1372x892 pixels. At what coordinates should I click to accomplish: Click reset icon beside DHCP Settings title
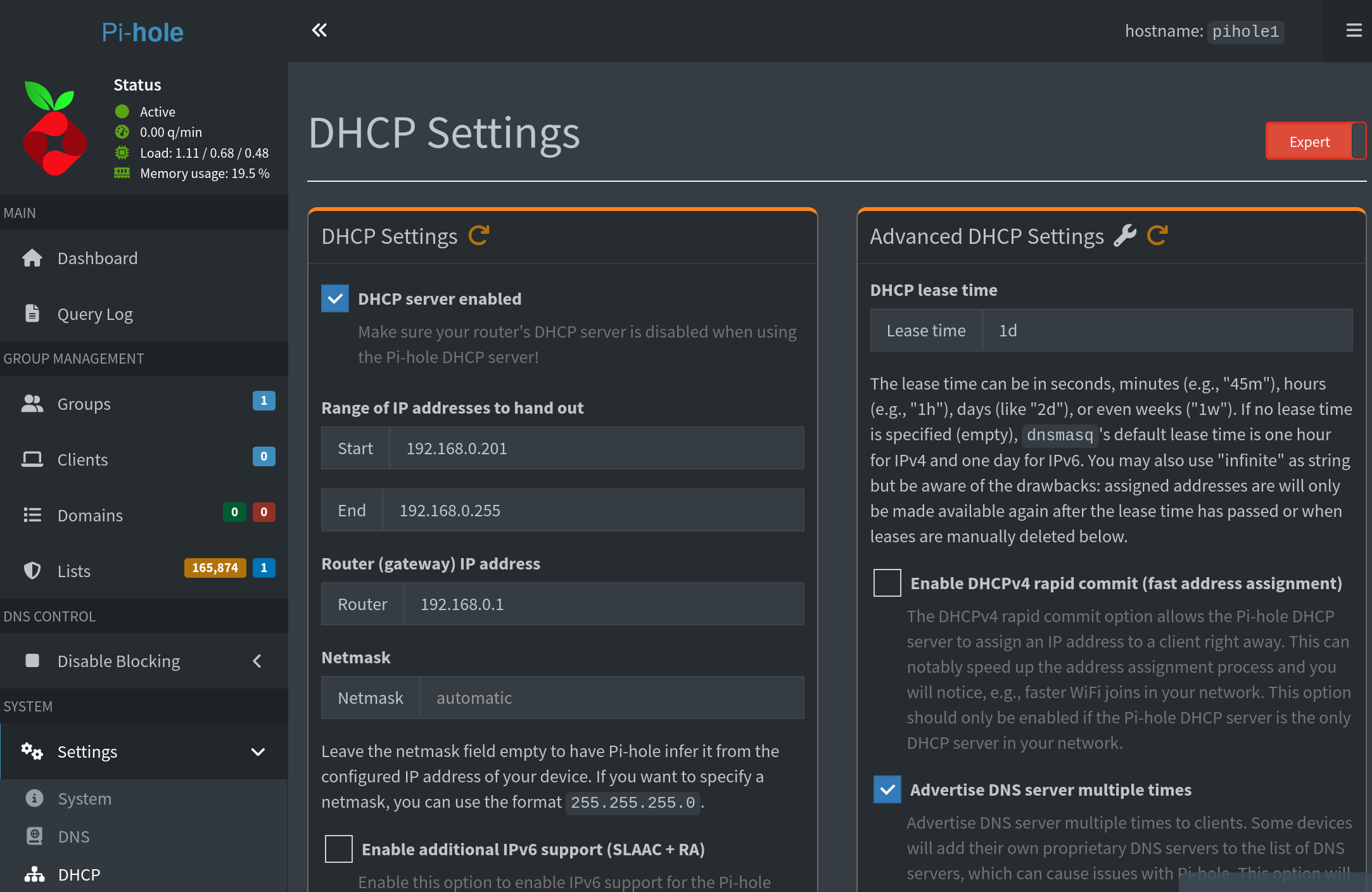pyautogui.click(x=479, y=236)
